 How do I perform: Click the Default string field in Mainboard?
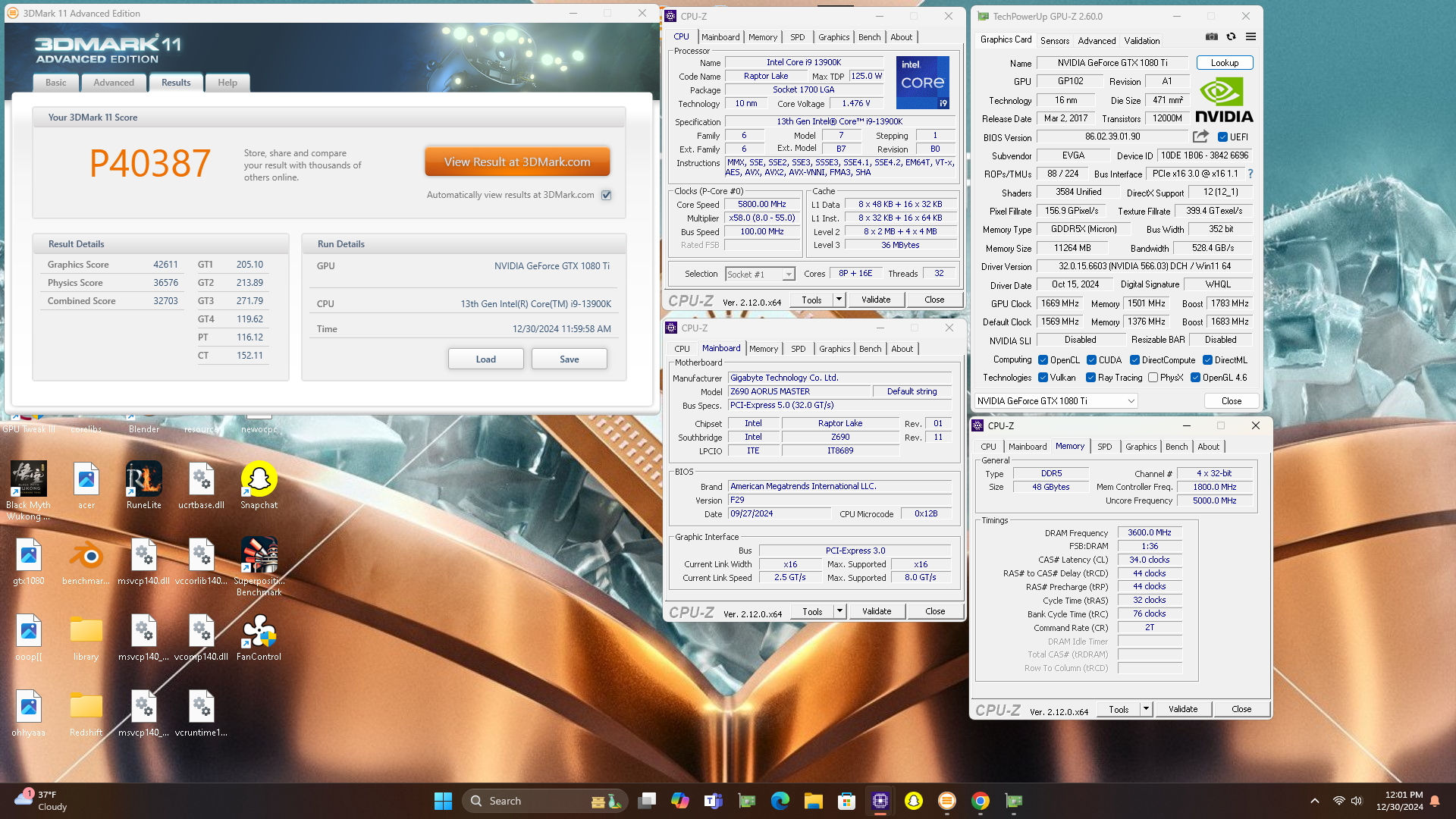pos(912,391)
